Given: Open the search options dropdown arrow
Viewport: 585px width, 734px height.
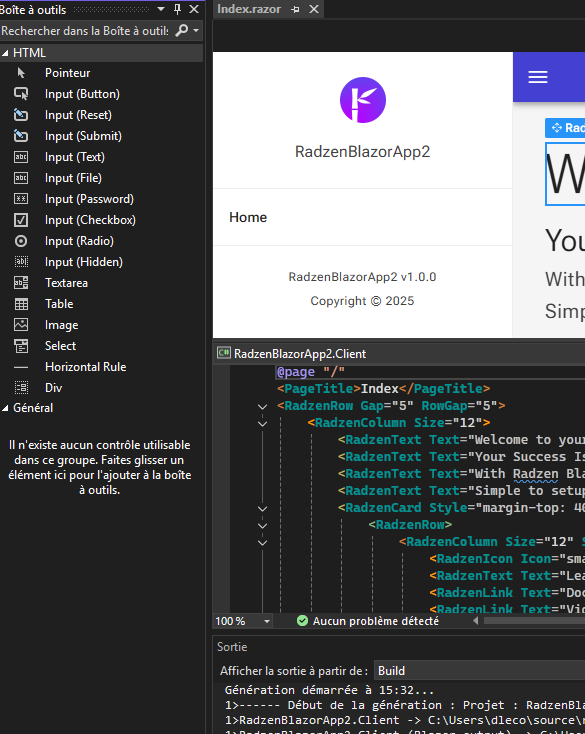Looking at the screenshot, I should pos(196,31).
